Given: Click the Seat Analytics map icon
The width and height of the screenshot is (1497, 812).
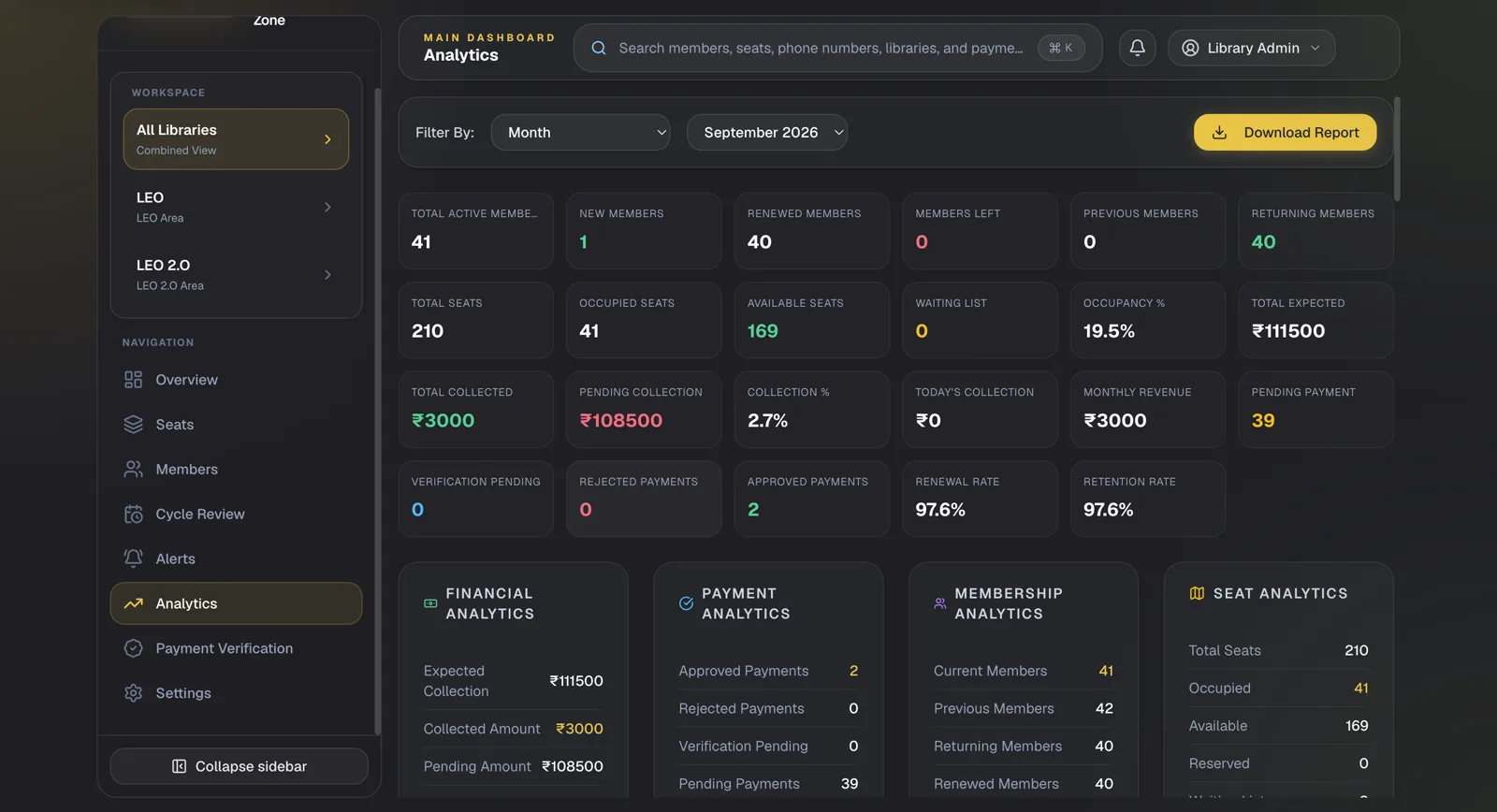Looking at the screenshot, I should pos(1197,593).
